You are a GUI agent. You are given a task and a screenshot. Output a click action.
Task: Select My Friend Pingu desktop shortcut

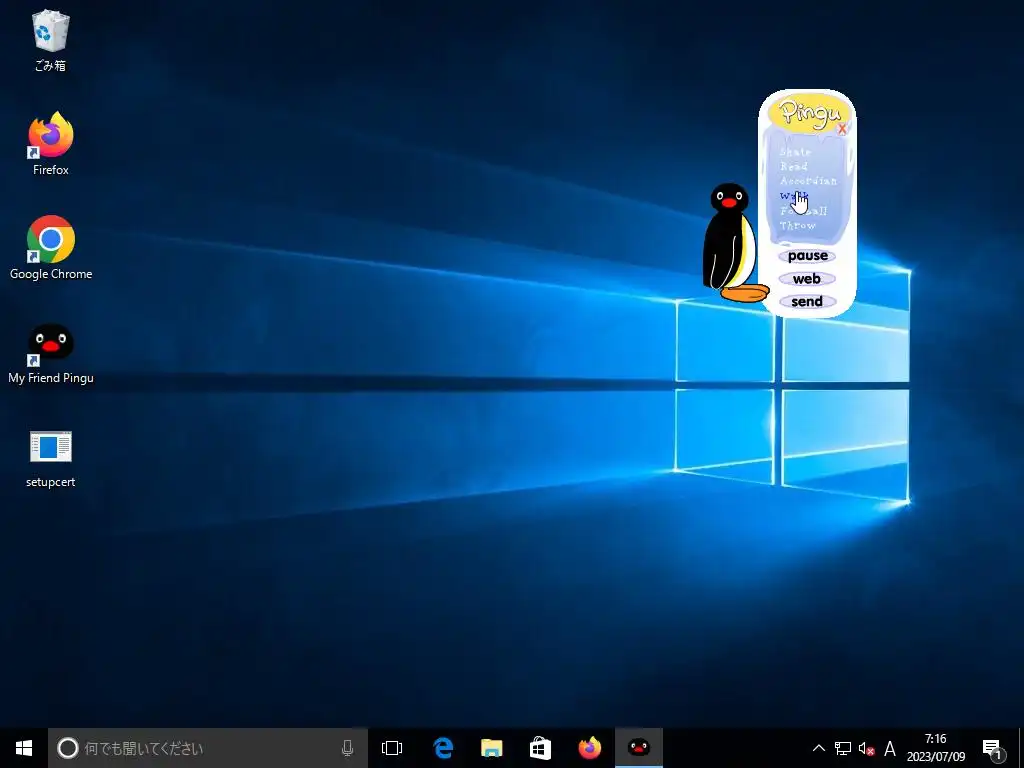coord(51,353)
